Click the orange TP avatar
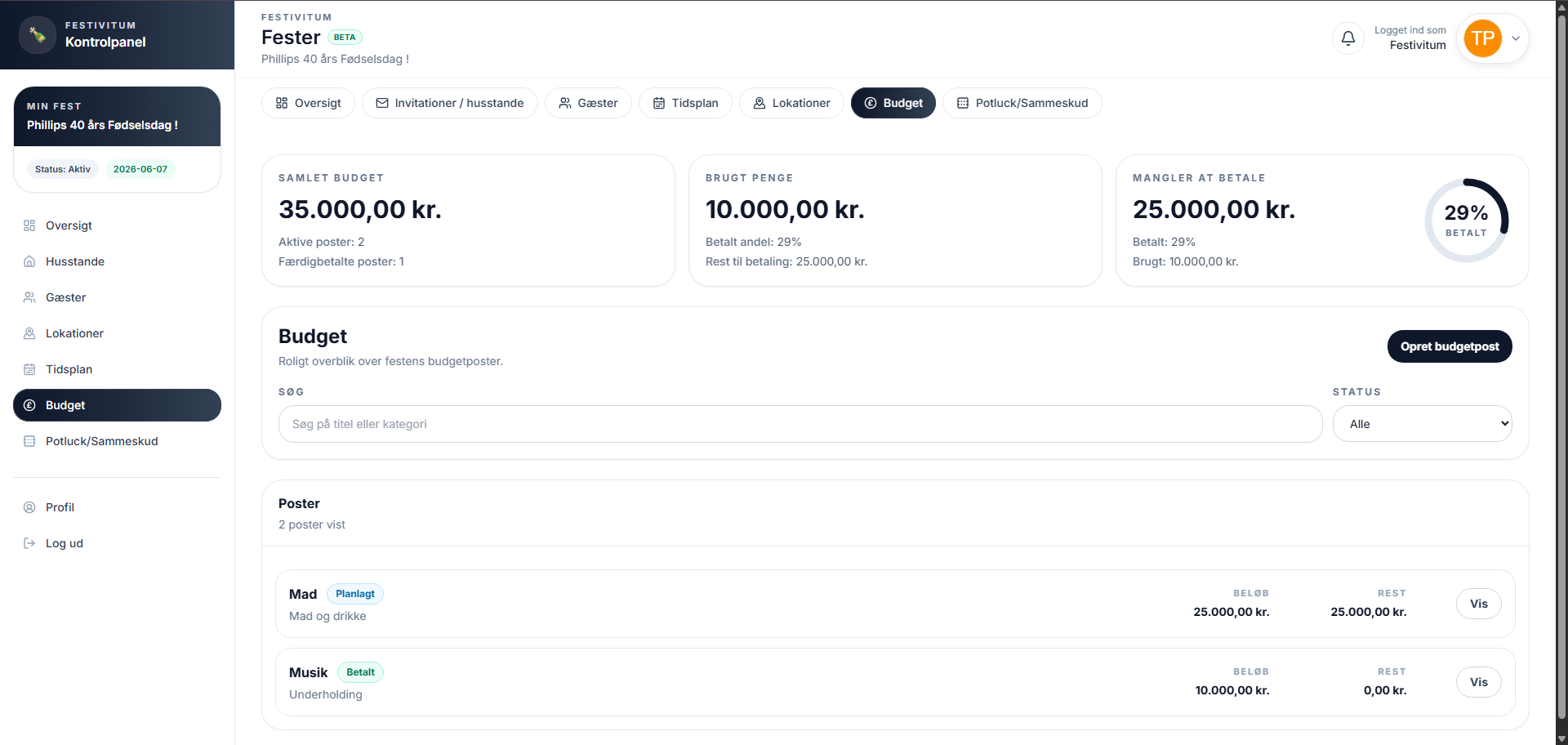 tap(1482, 38)
